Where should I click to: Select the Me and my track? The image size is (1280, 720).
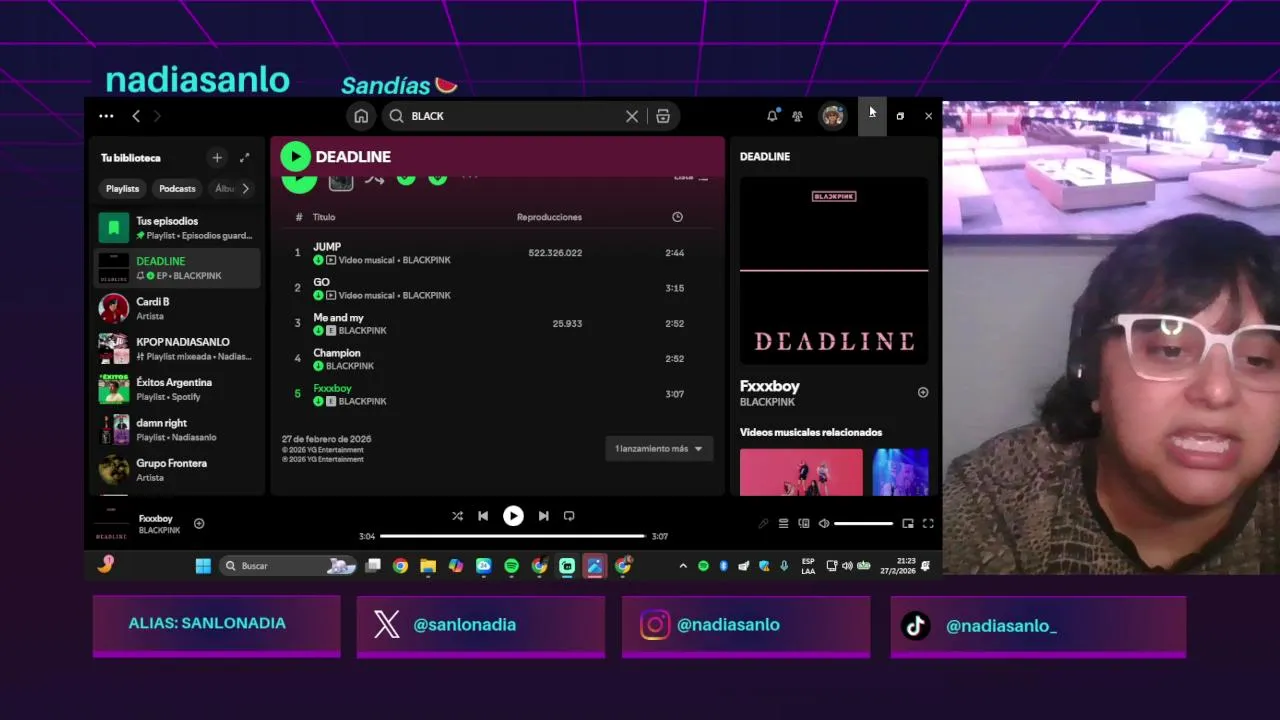338,318
